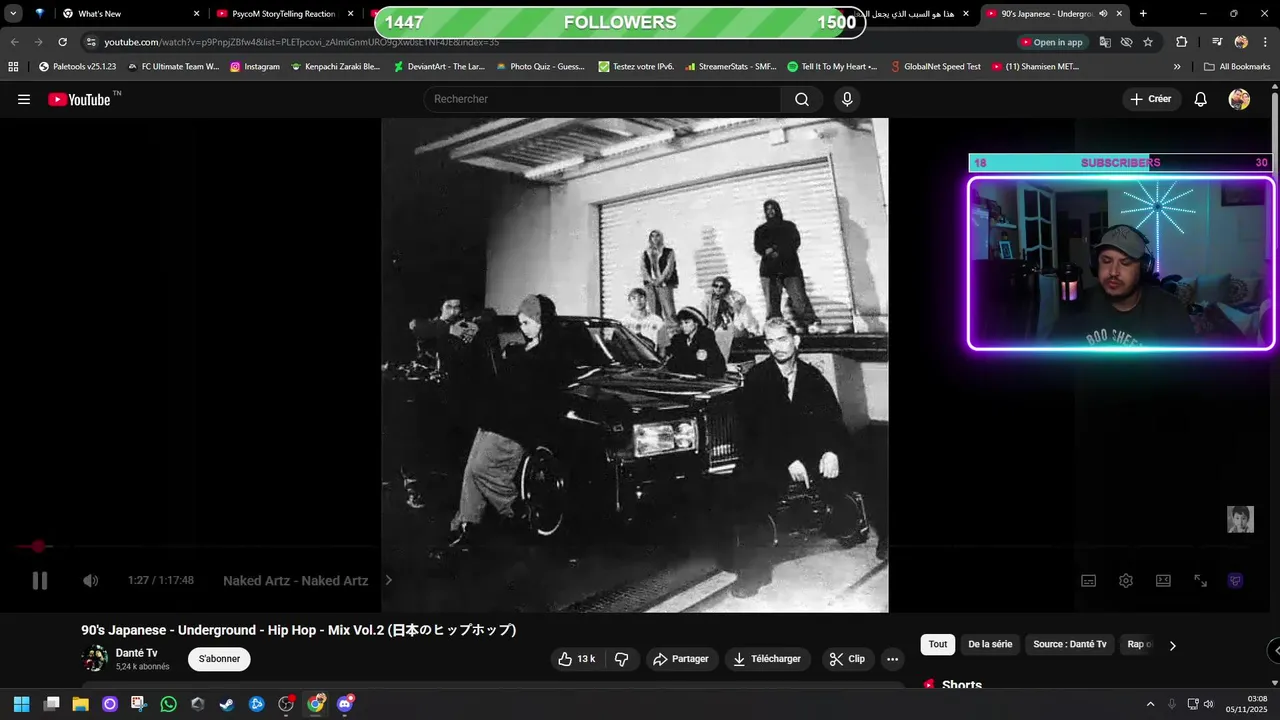Open YouTube notifications bell
The width and height of the screenshot is (1280, 720).
1201,99
